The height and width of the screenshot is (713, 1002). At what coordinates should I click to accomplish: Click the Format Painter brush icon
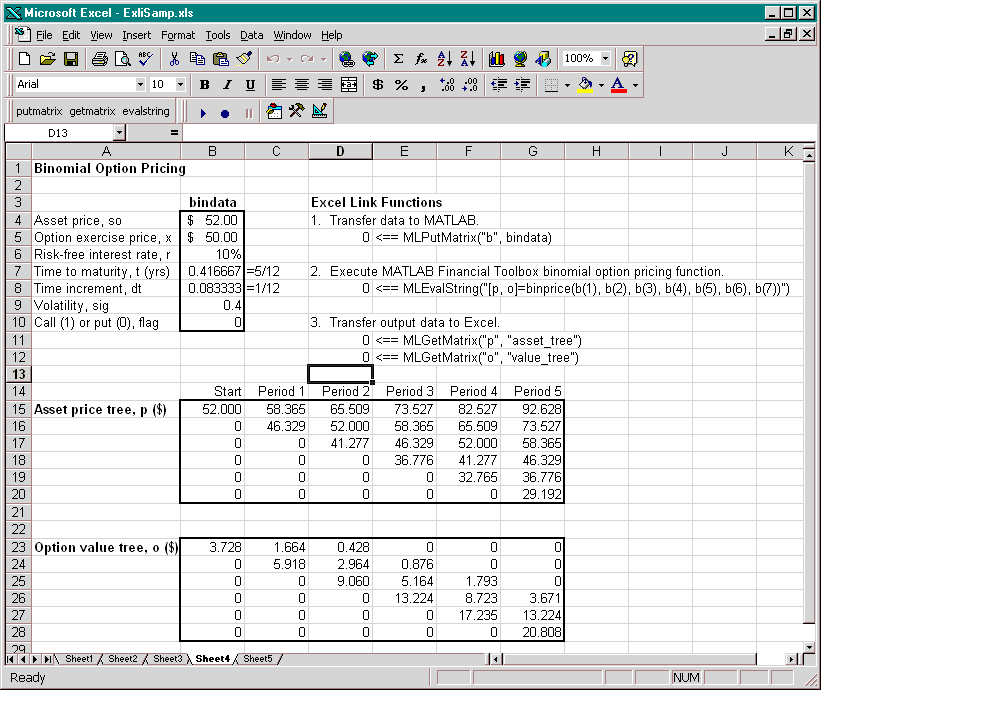tap(243, 59)
